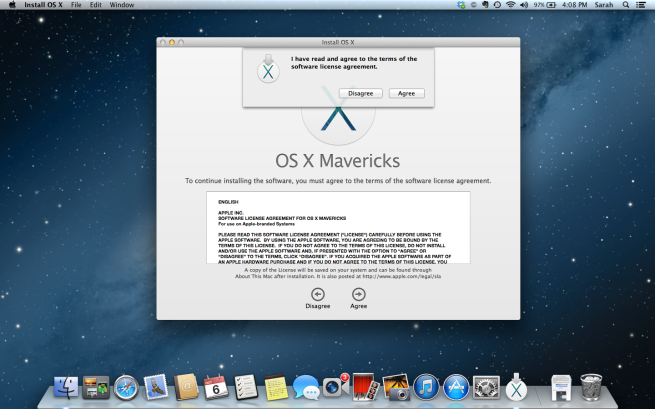Open Messages from the Dock
The image size is (655, 409).
(305, 388)
